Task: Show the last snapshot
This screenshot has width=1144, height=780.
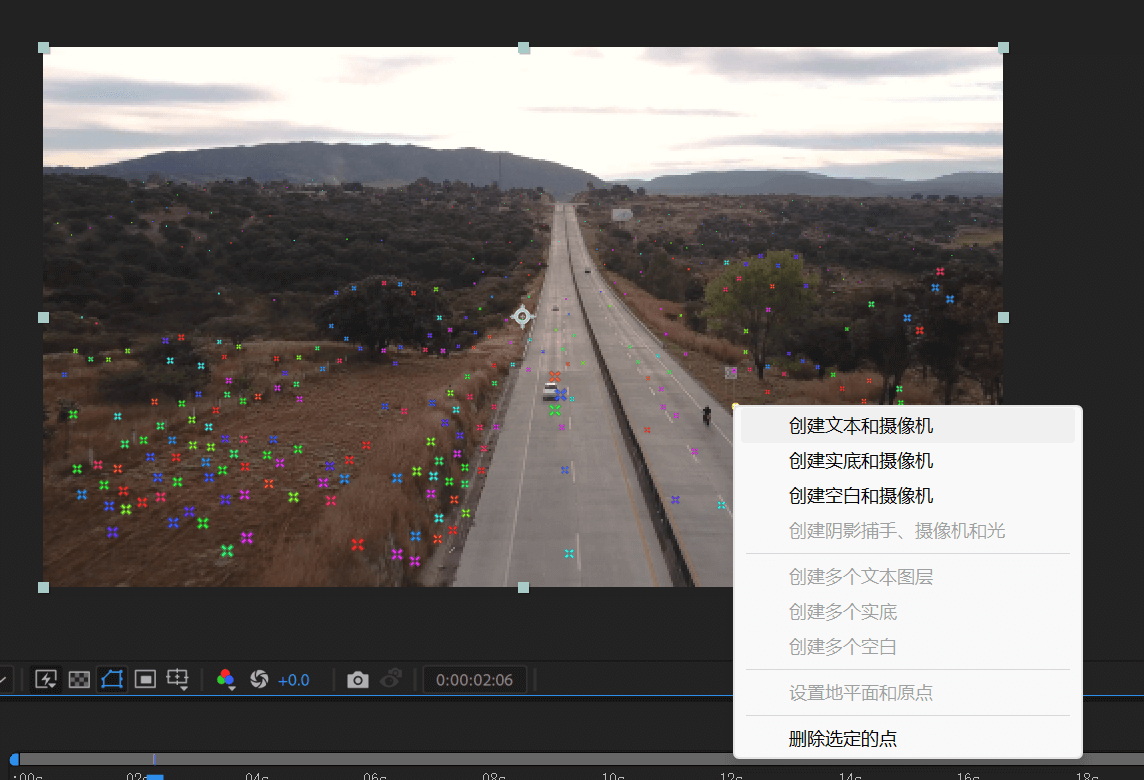Action: tap(391, 679)
